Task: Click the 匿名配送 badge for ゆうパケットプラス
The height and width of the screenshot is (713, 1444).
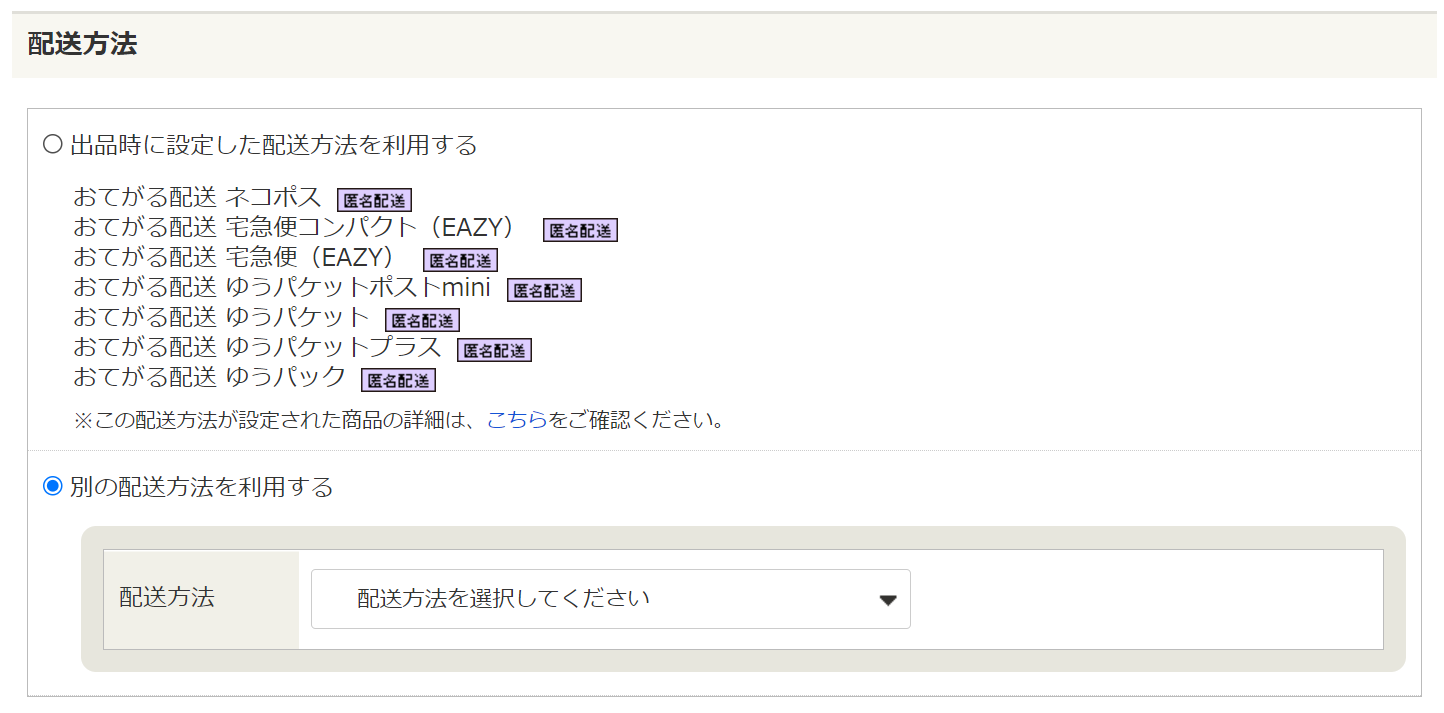Action: 494,350
